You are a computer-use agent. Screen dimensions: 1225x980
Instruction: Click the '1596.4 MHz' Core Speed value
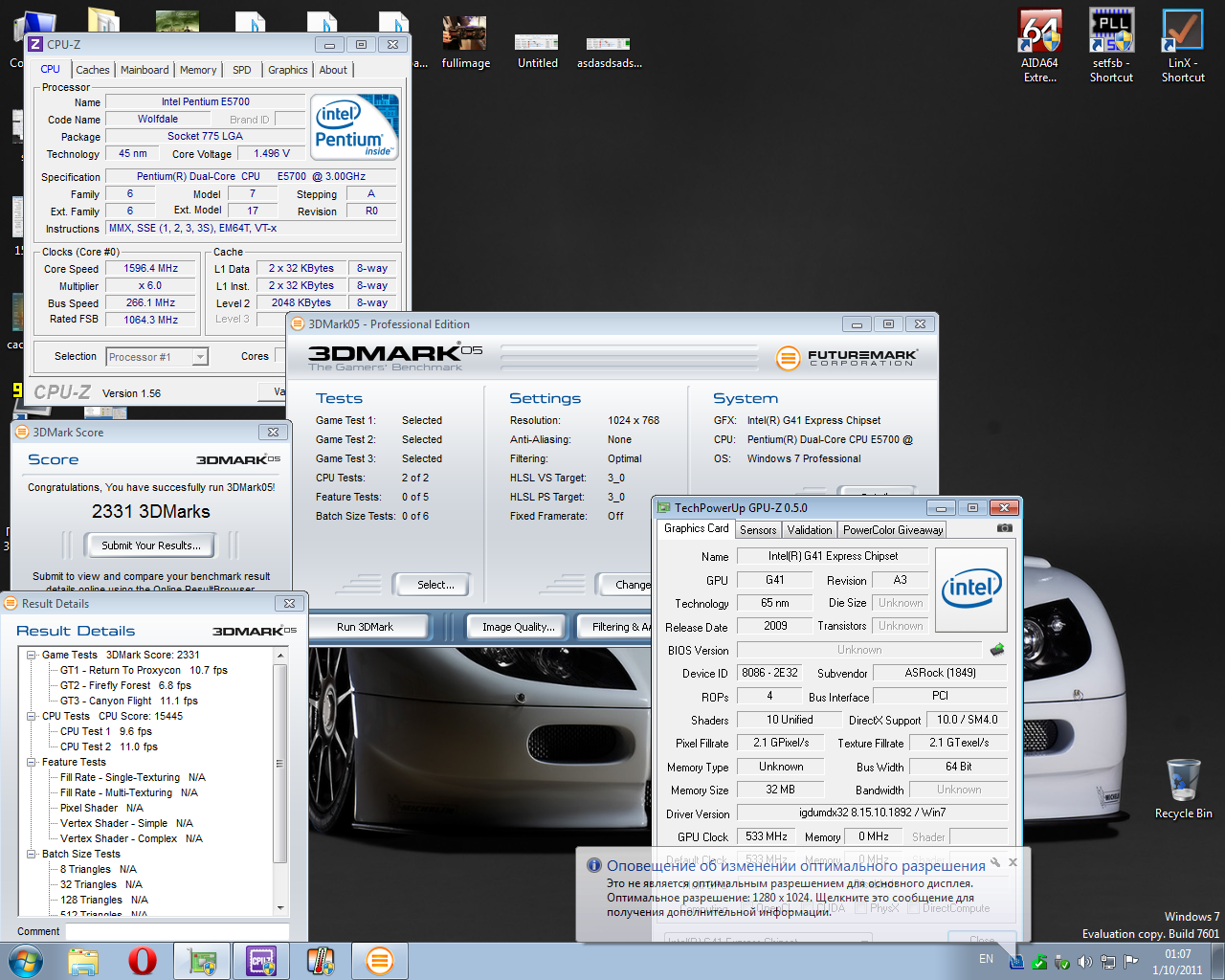[x=151, y=269]
